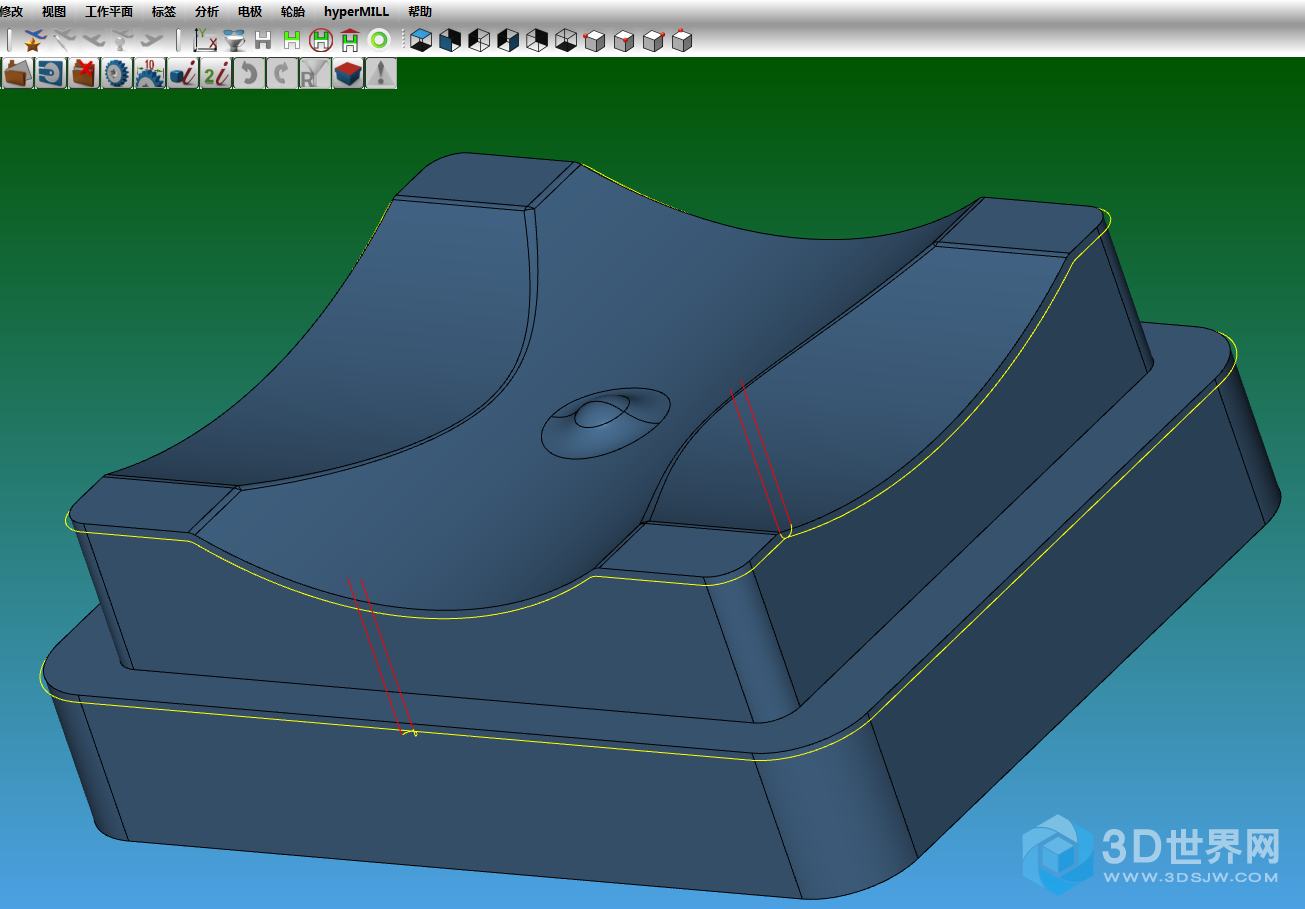Open the 帮助 menu
The image size is (1305, 909).
tap(421, 12)
